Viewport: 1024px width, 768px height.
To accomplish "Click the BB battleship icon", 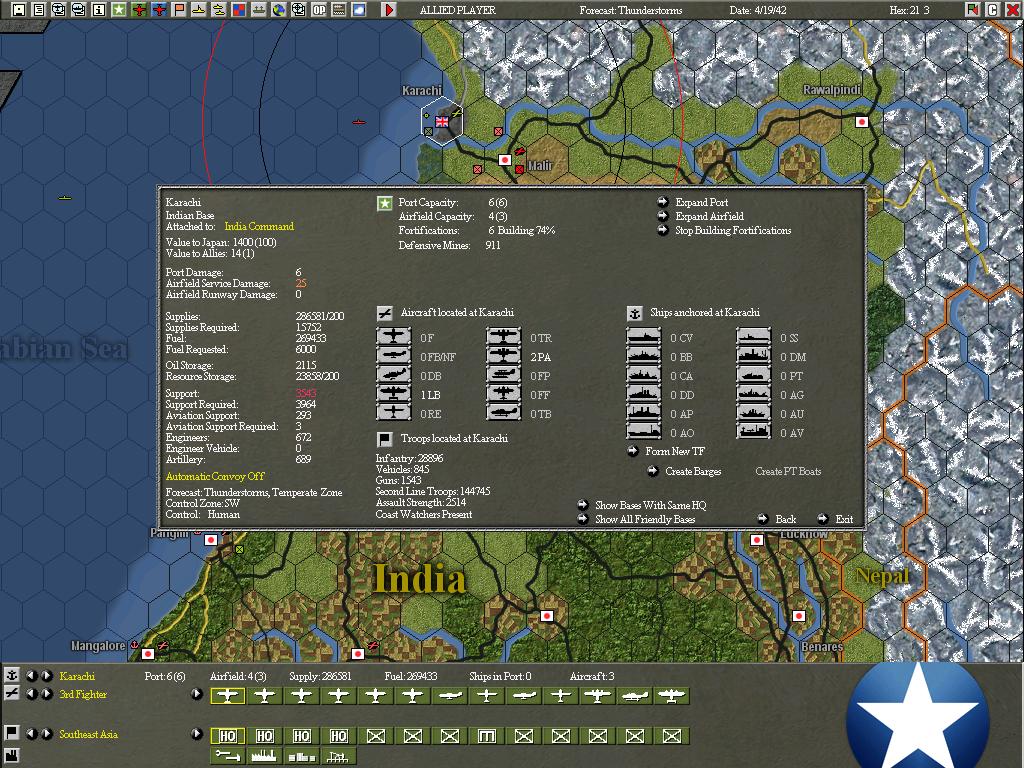I will pyautogui.click(x=644, y=356).
